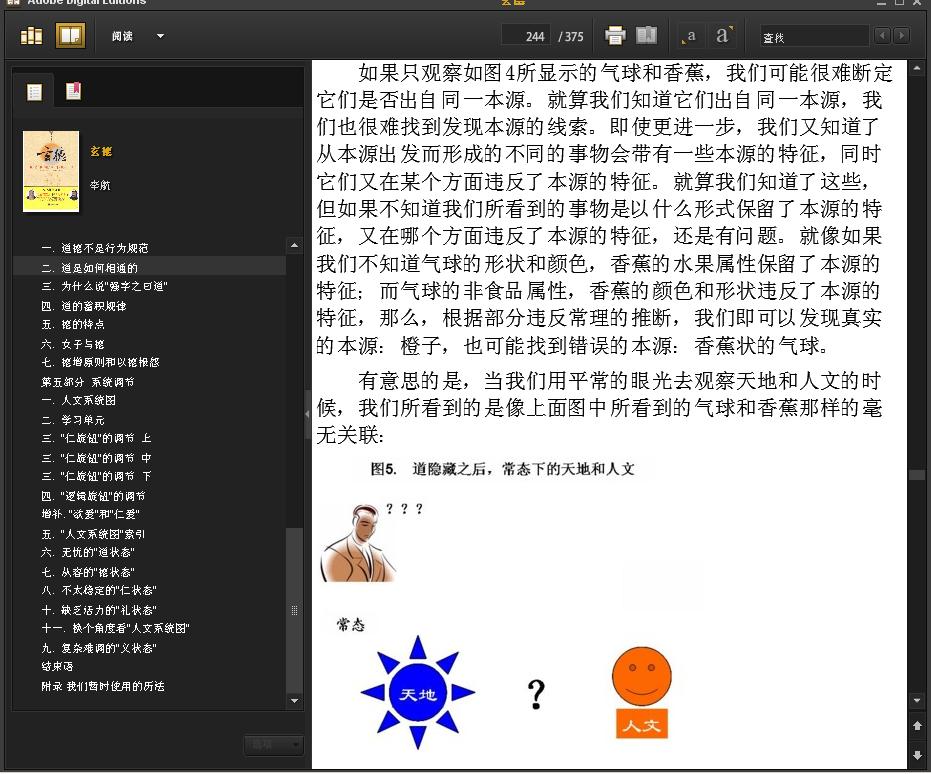Click contents list scroll-up arrow
Screen dimensions: 931x774
point(294,245)
